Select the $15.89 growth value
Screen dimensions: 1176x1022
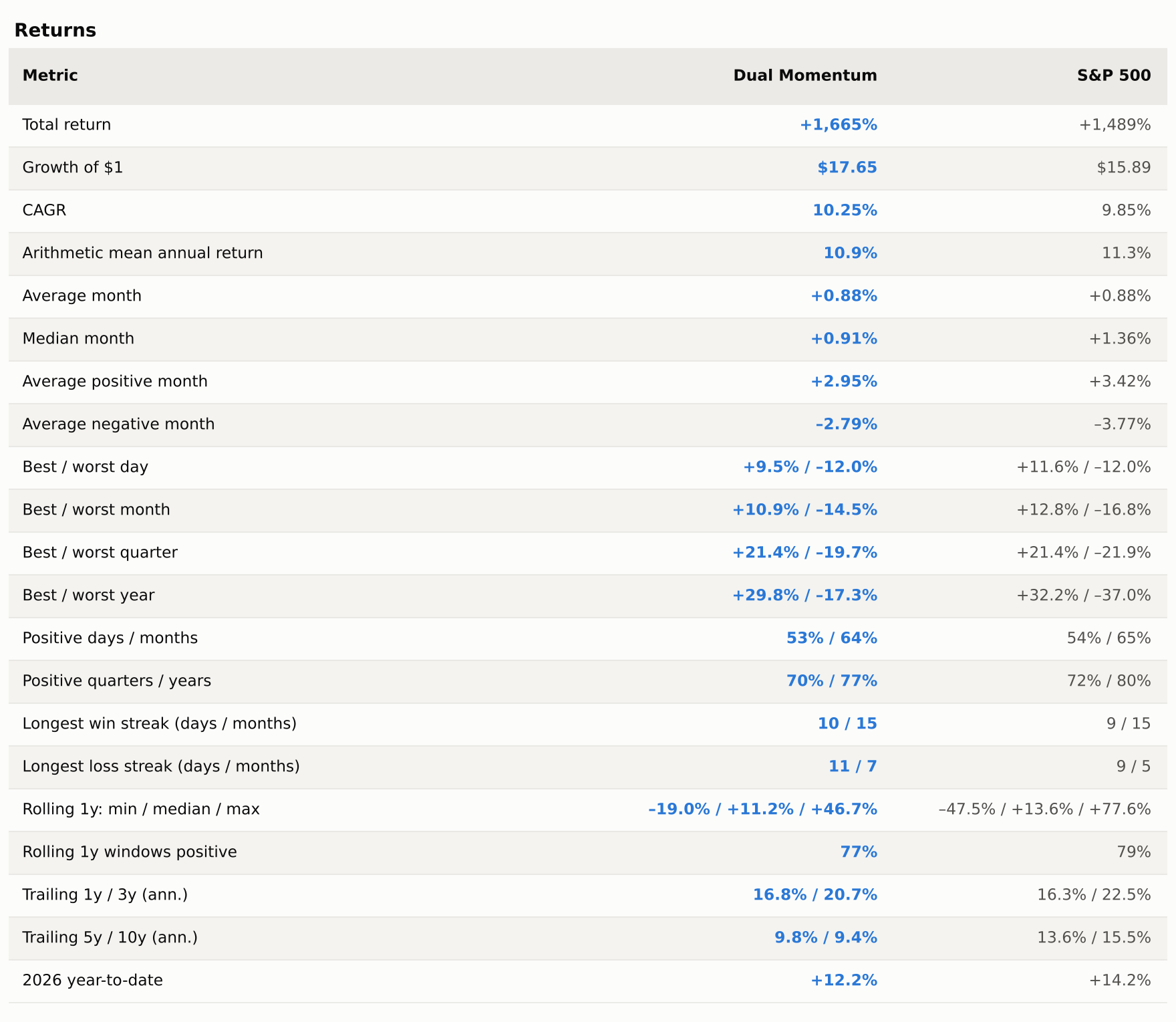1124,168
